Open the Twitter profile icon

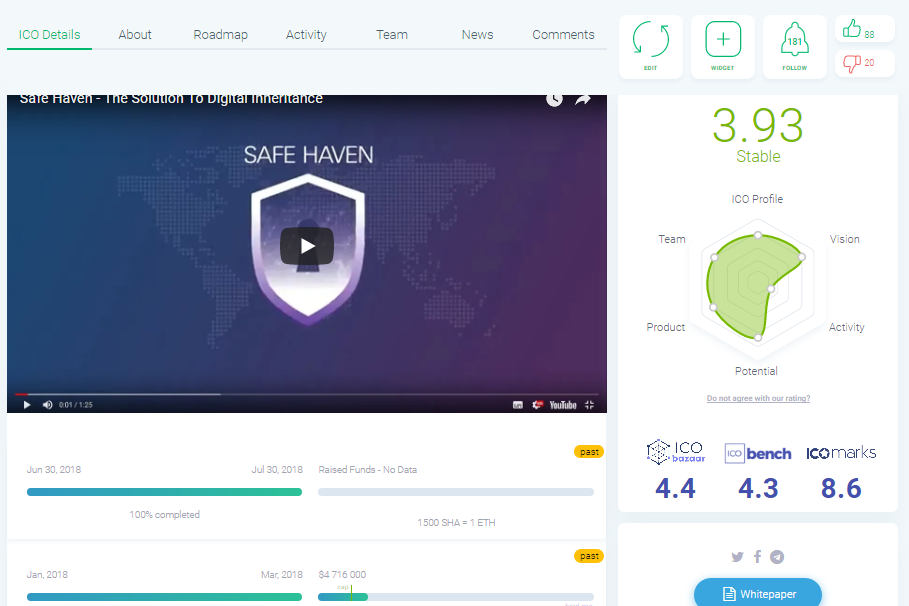pos(737,557)
